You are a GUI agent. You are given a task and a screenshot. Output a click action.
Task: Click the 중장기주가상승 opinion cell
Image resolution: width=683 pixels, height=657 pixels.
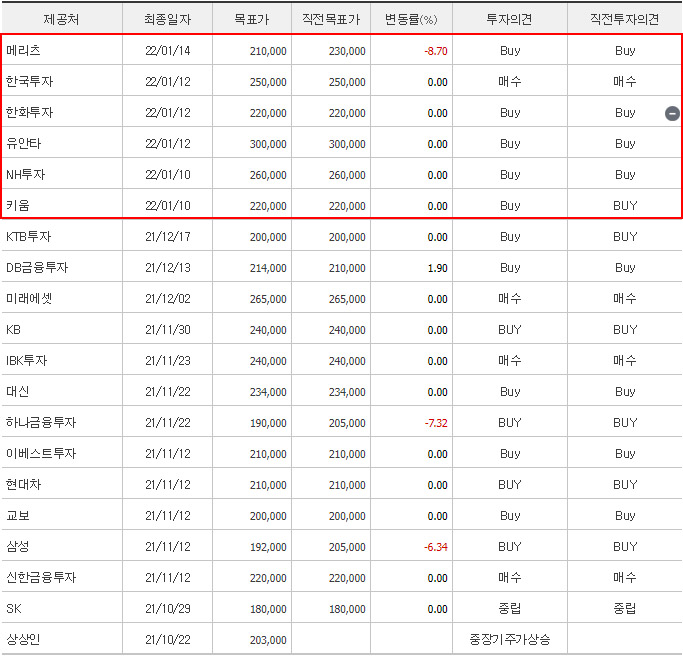(510, 640)
